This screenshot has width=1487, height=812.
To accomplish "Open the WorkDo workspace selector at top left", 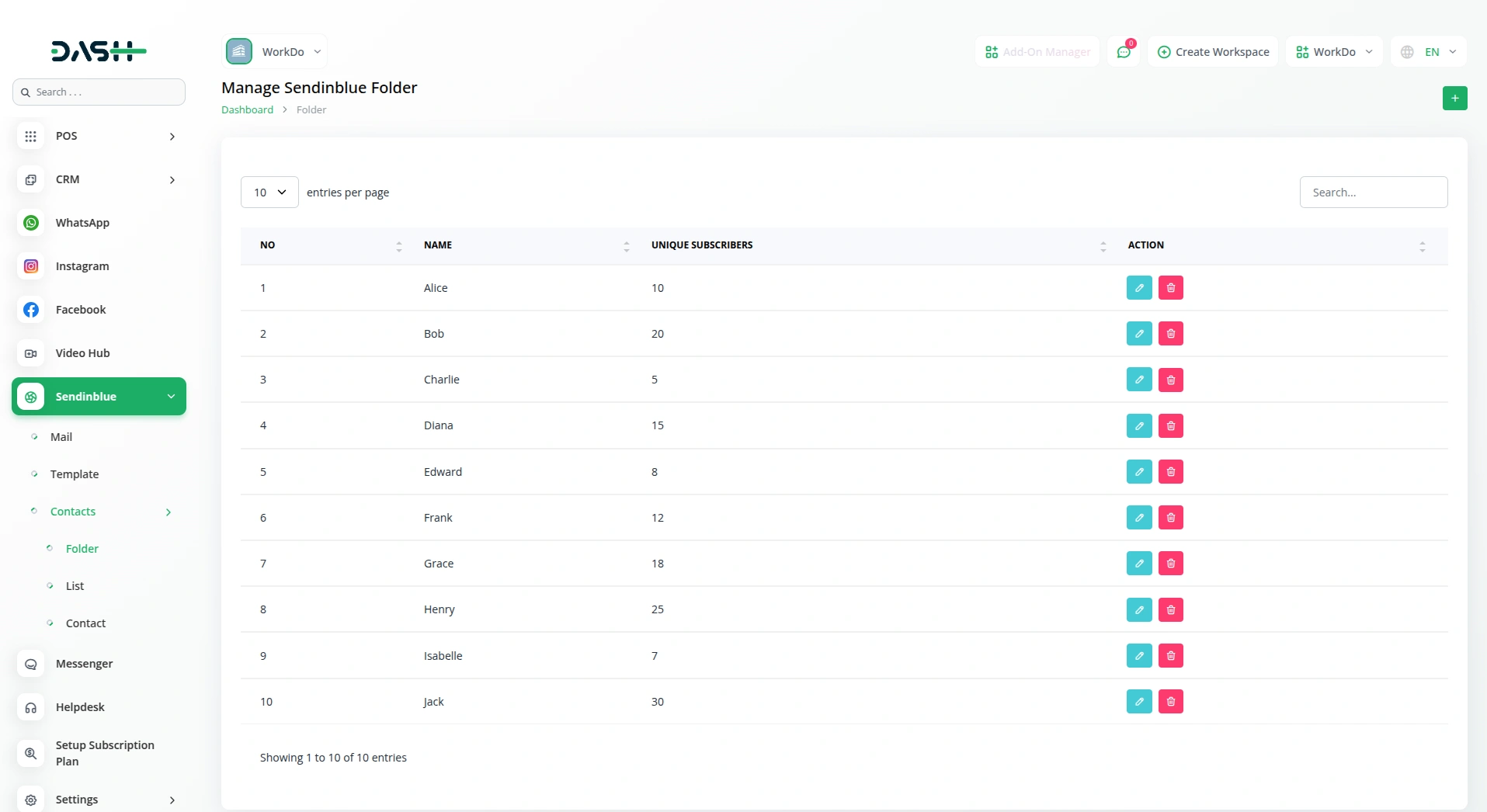I will (275, 52).
